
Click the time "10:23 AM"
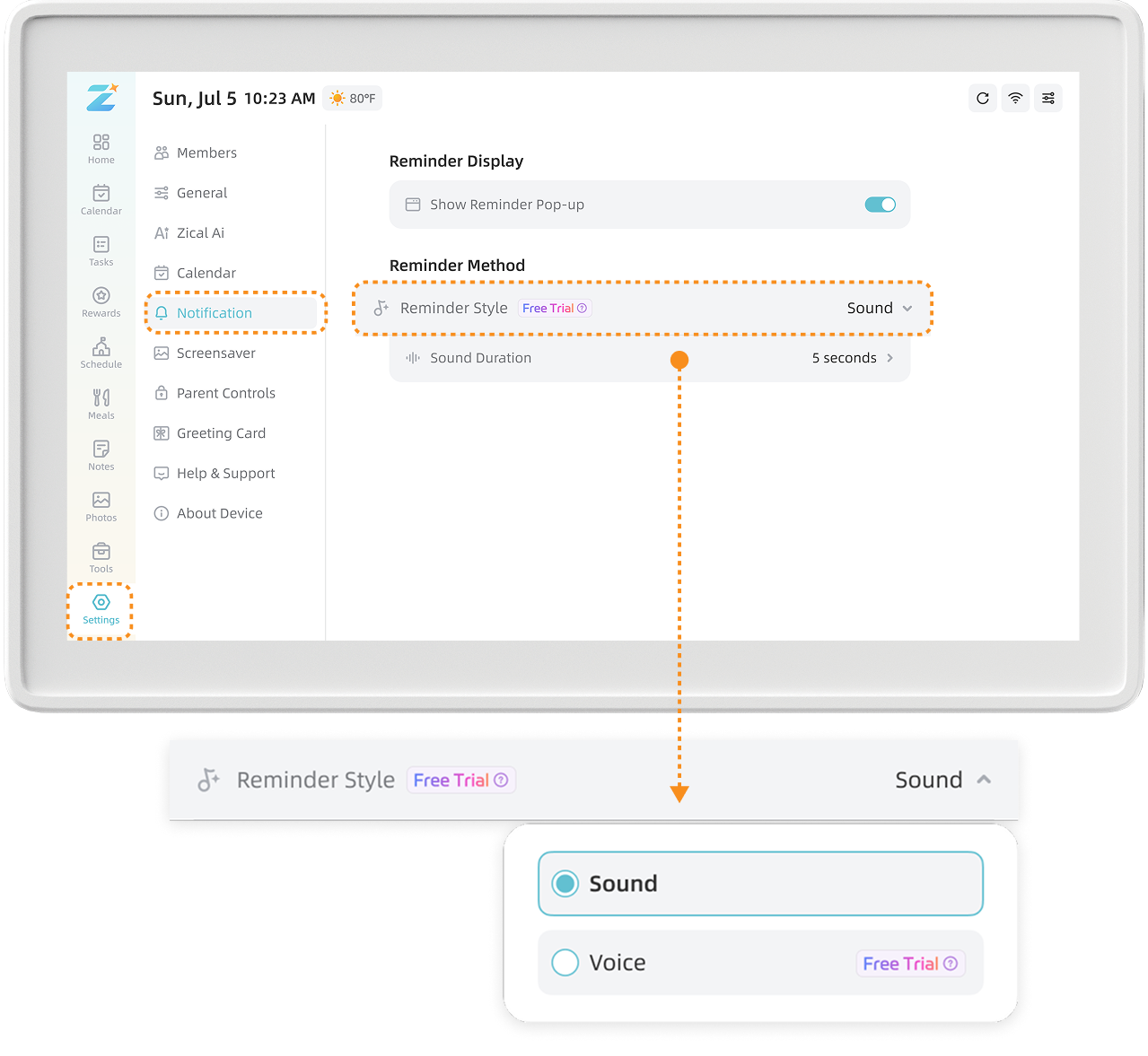tap(280, 99)
